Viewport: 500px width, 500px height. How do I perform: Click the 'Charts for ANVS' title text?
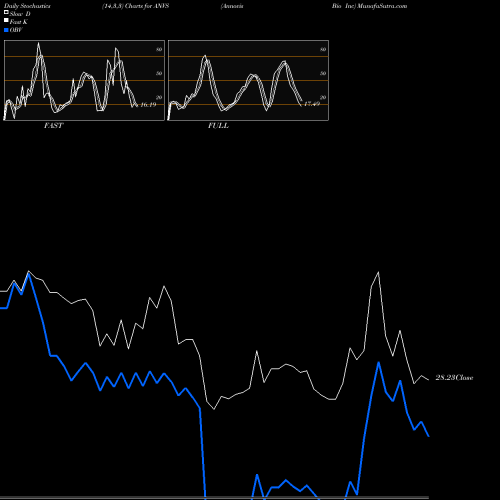147,6
